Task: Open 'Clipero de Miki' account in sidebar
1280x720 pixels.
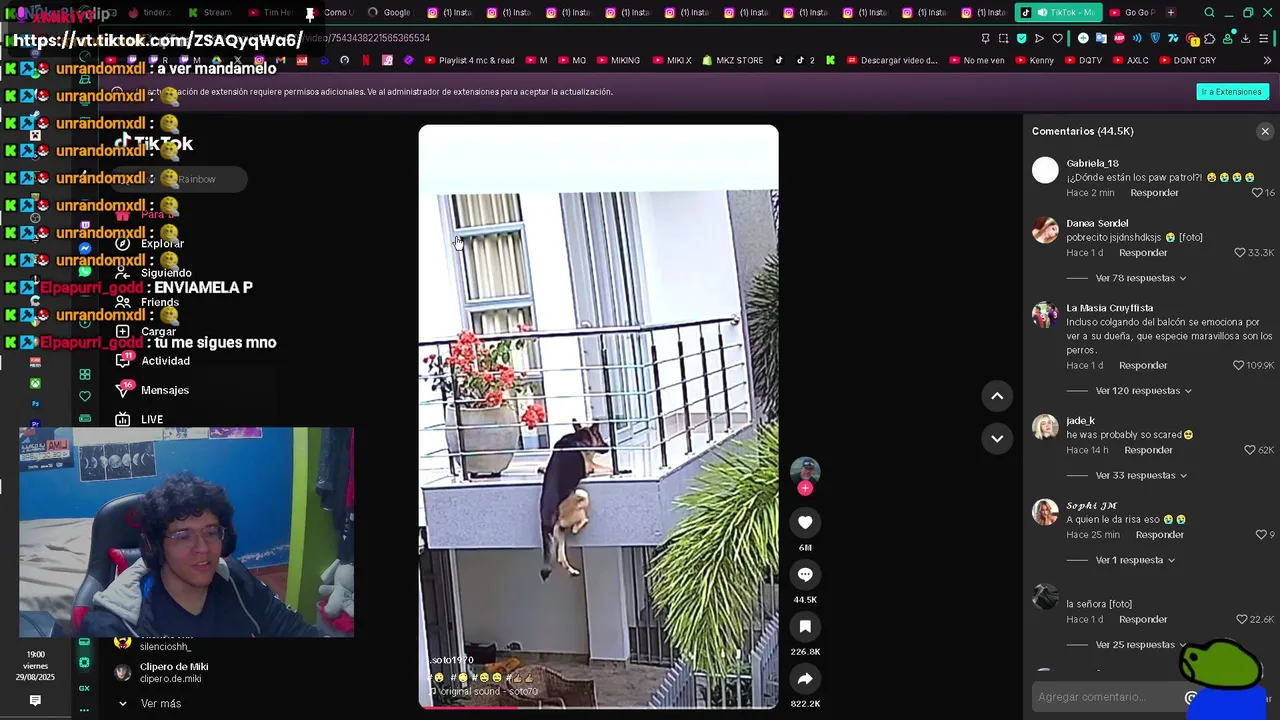Action: tap(160, 672)
